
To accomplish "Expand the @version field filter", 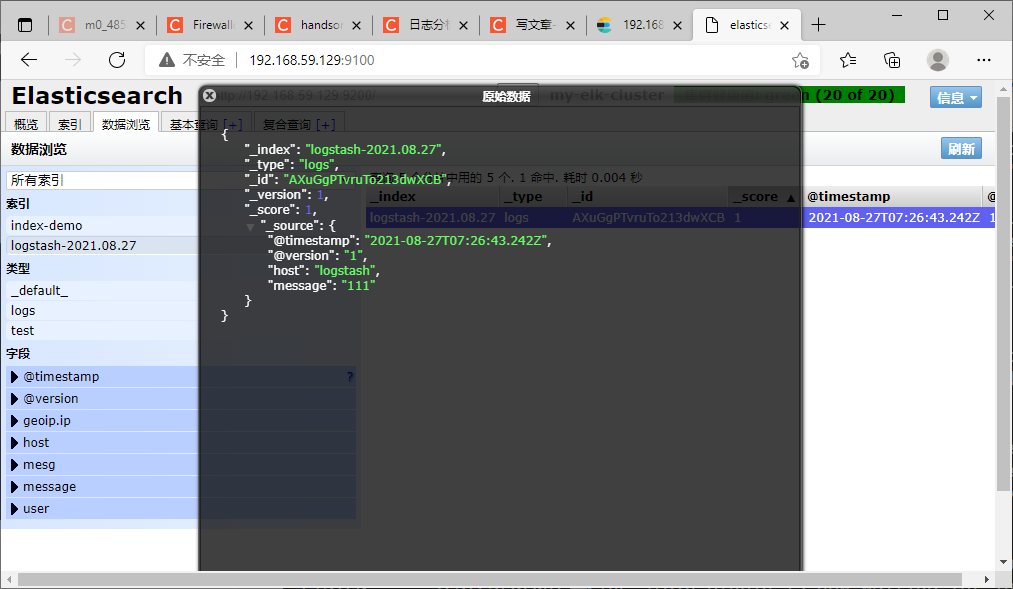I will tap(14, 398).
